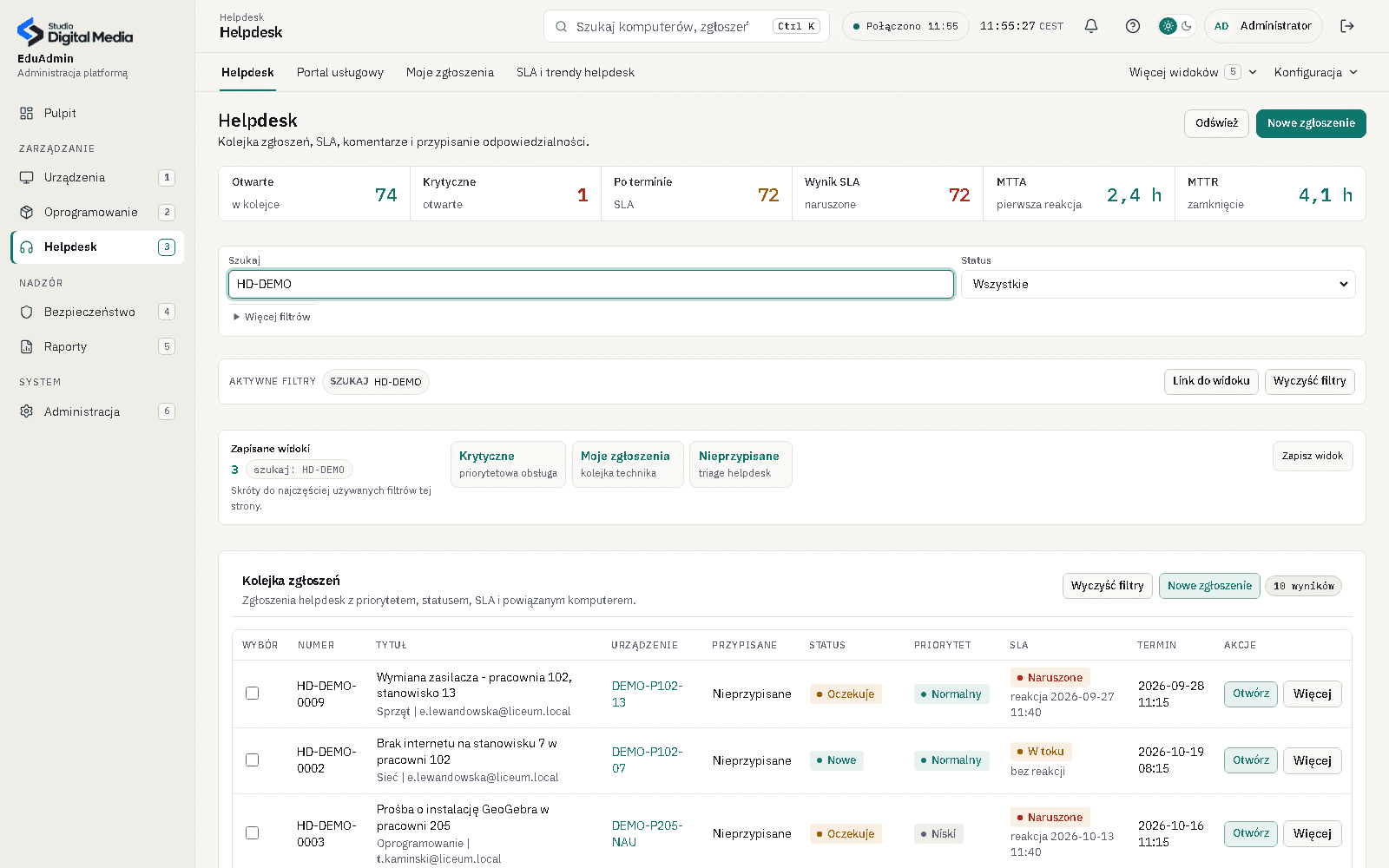The height and width of the screenshot is (868, 1389).
Task: Open the help question mark icon
Action: click(1133, 26)
